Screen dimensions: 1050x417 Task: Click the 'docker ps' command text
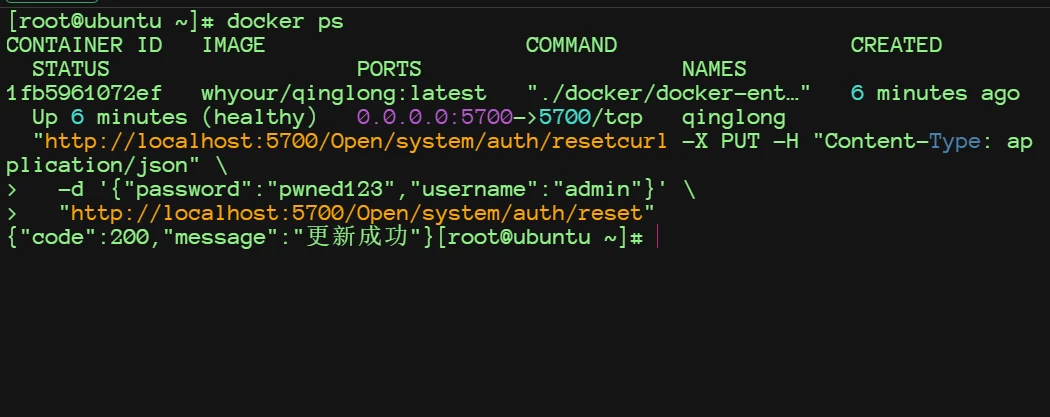pyautogui.click(x=285, y=21)
